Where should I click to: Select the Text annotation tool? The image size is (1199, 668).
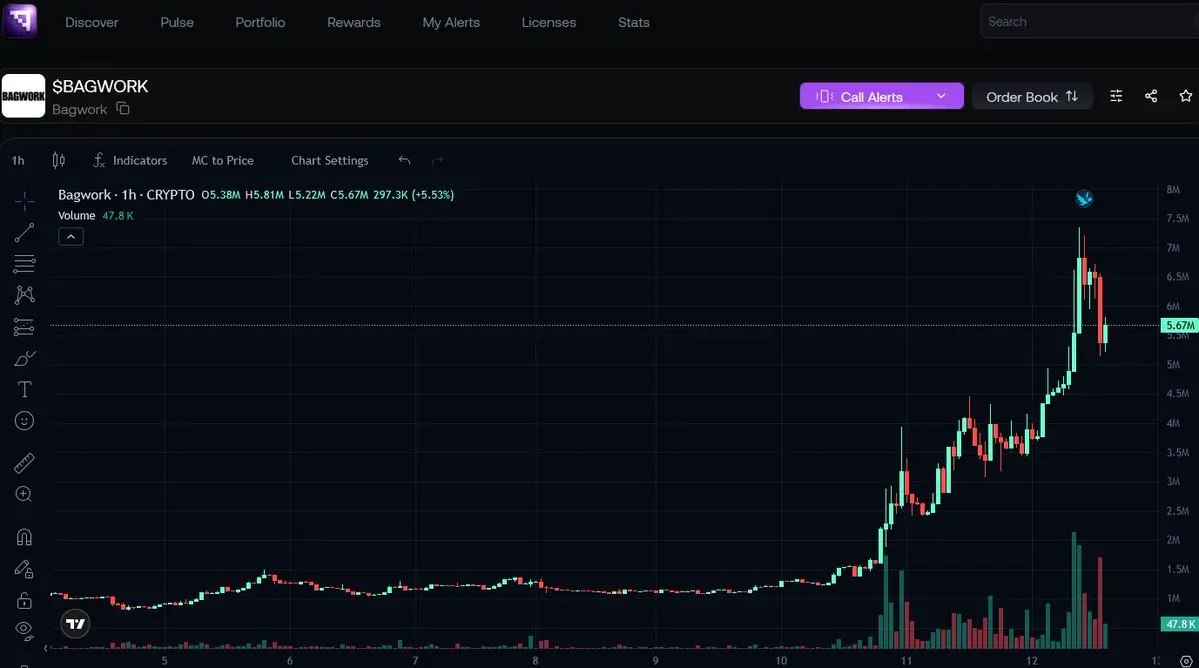click(x=24, y=390)
